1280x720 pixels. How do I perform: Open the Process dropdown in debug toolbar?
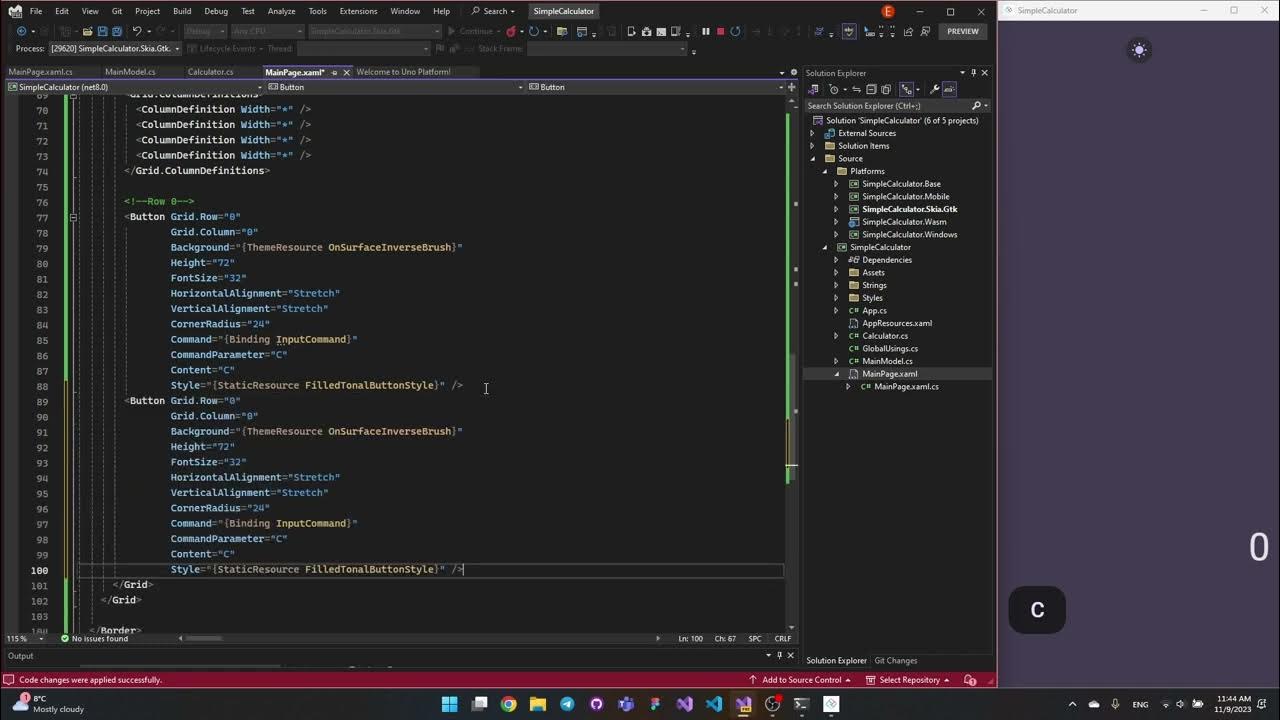176,48
